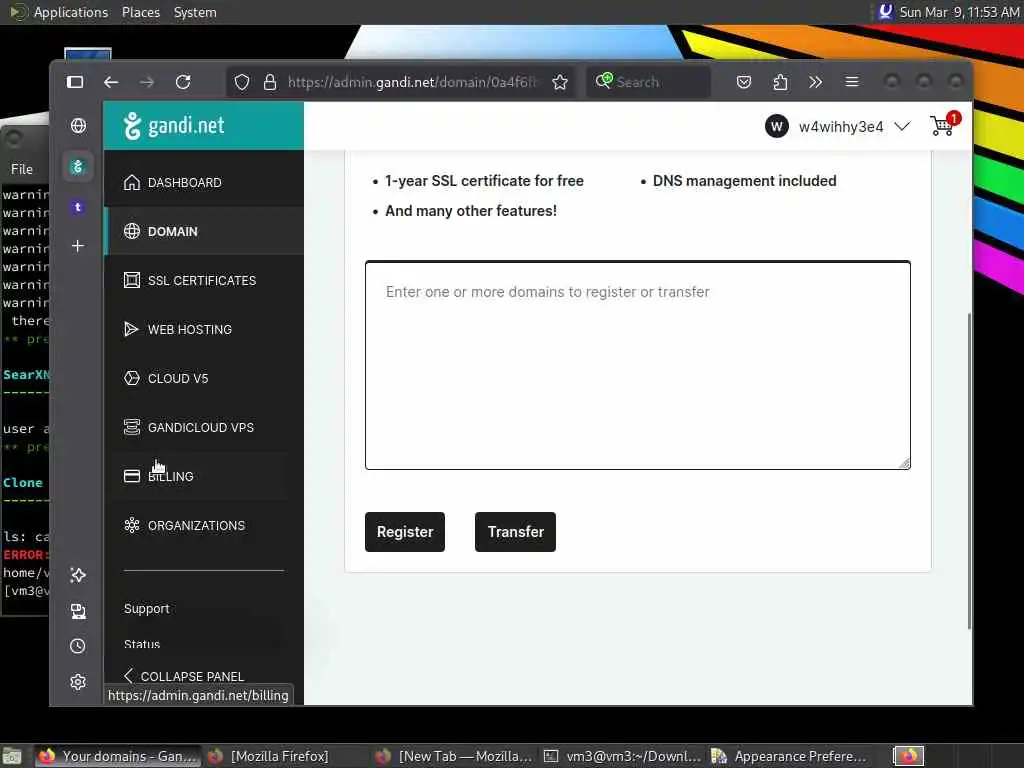Screen dimensions: 1024x768
Task: Select Domain in the left menu
Action: point(204,231)
